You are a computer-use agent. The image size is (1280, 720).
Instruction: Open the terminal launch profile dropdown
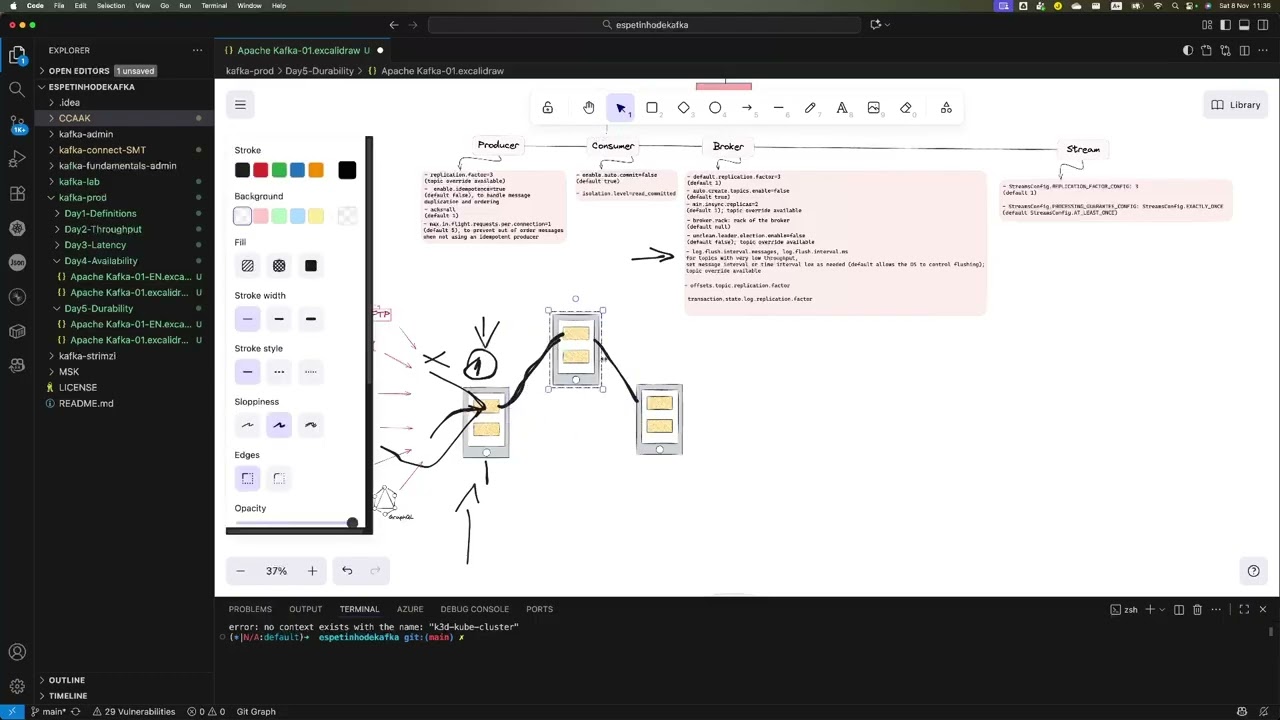[1164, 609]
